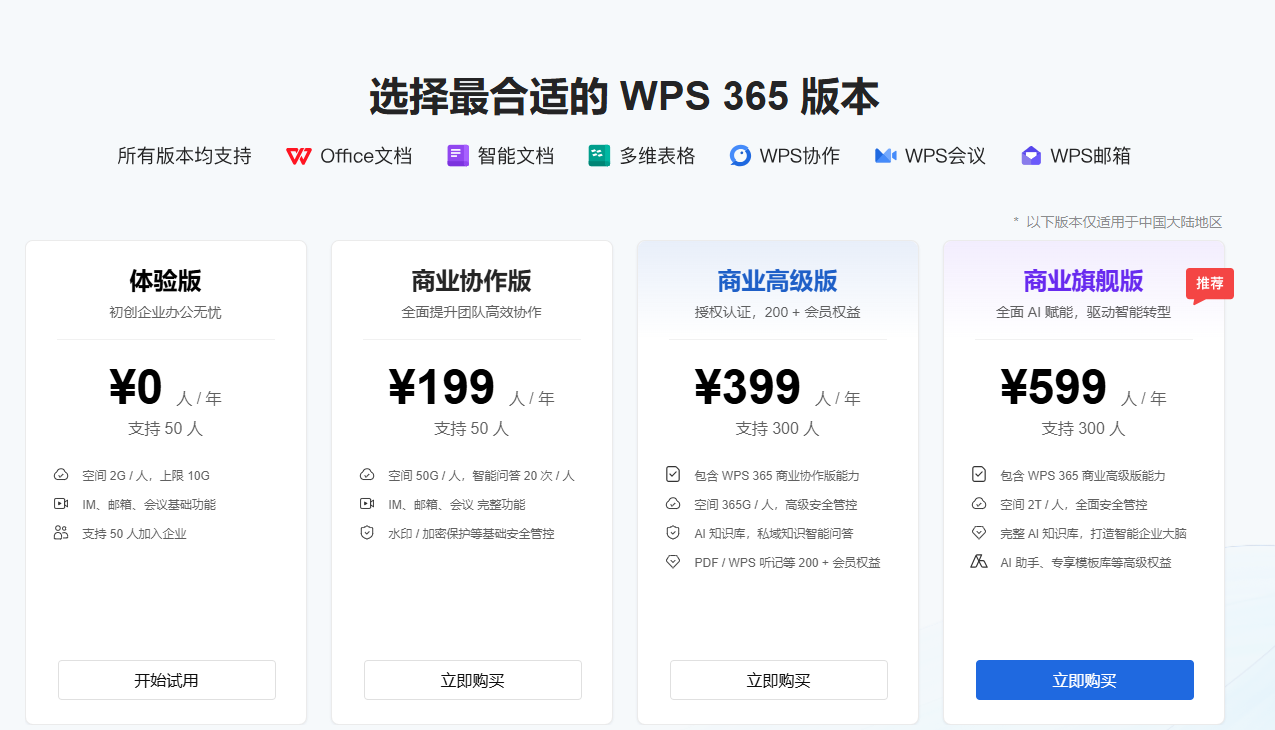Click 立即购买 under 商业协作版
The width and height of the screenshot is (1275, 730).
473,680
